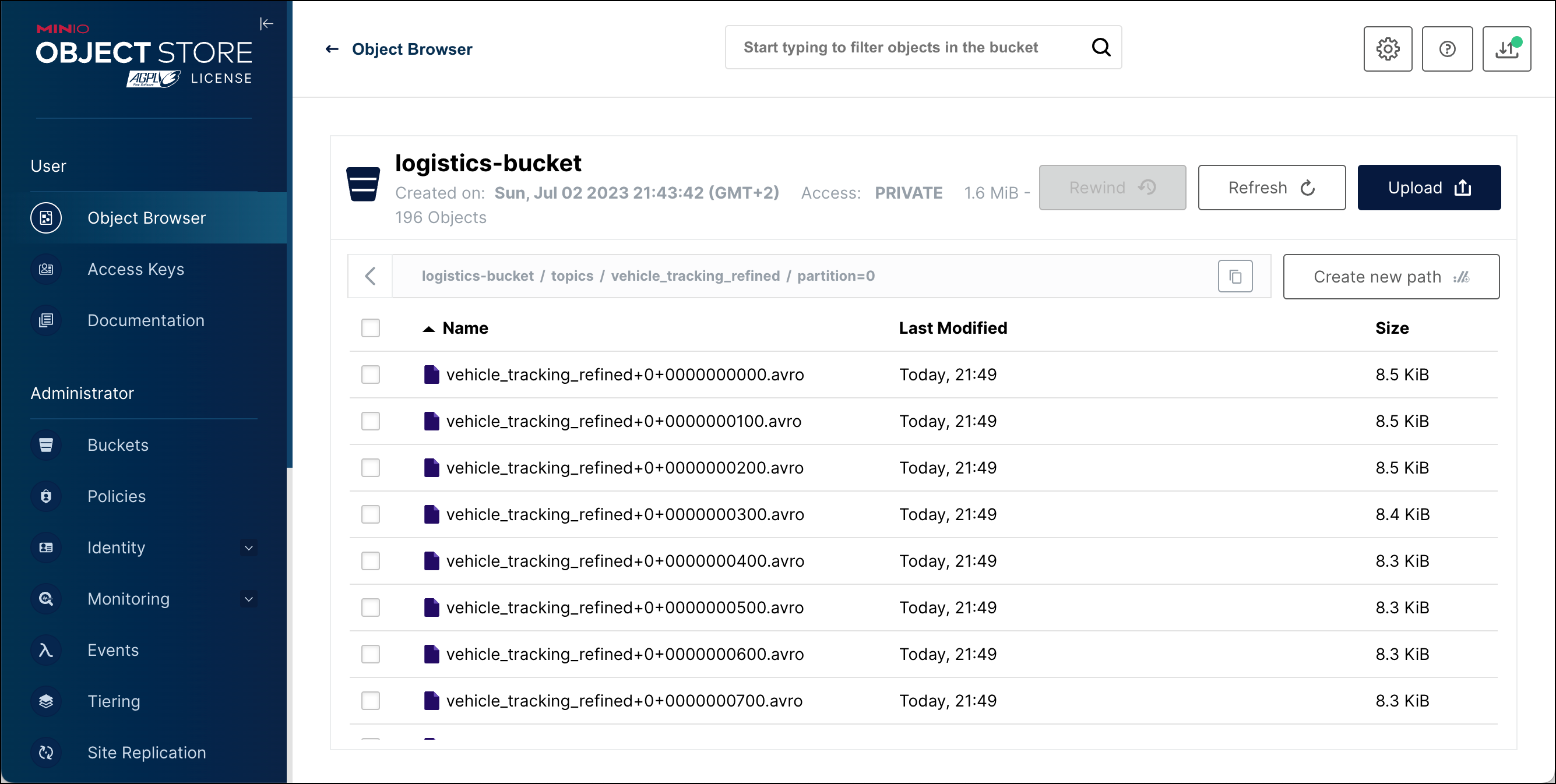Check the box for vehicle_tracking_refined+0+0000000000.avro
This screenshot has height=784, width=1556.
370,375
